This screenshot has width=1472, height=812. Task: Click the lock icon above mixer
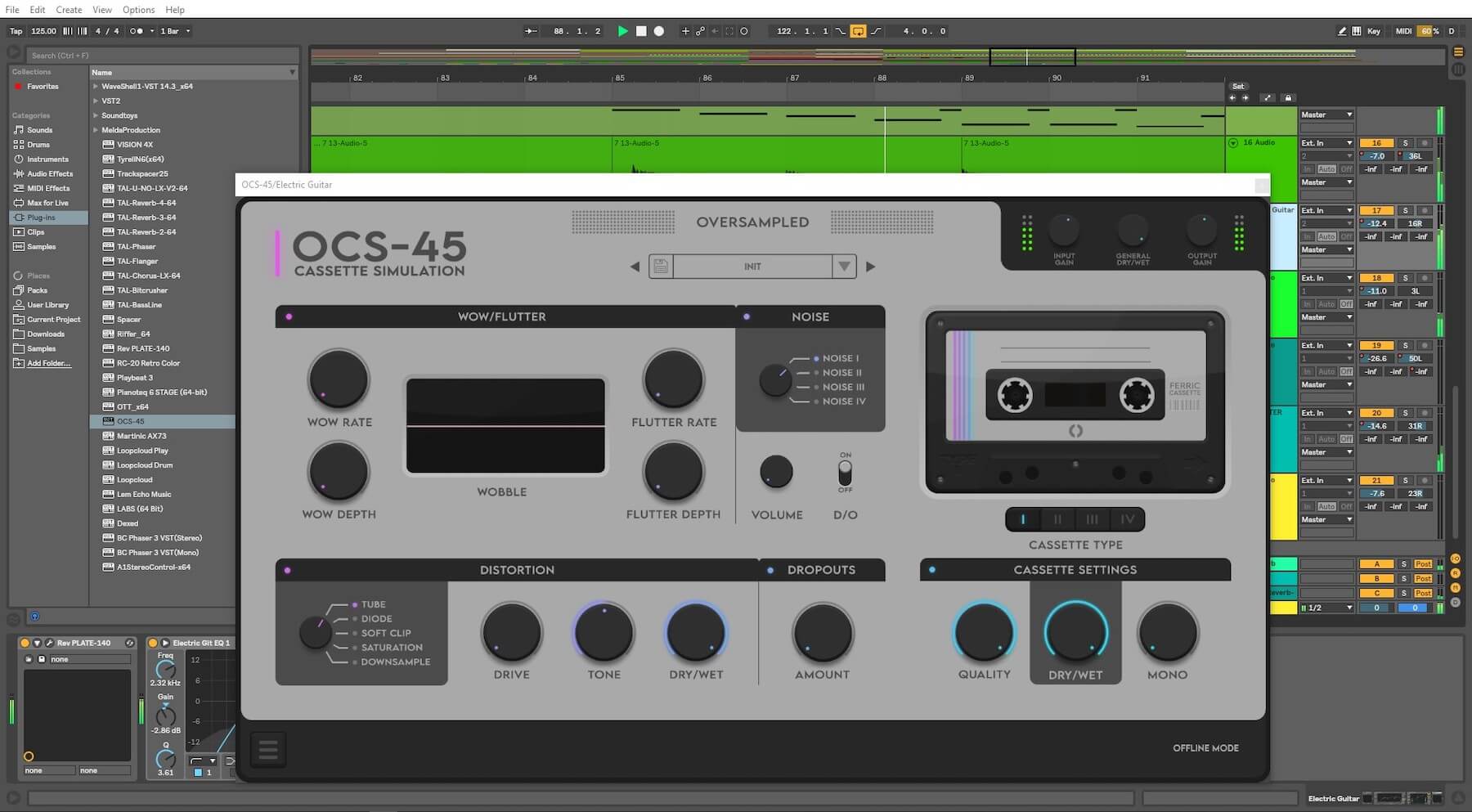1288,98
